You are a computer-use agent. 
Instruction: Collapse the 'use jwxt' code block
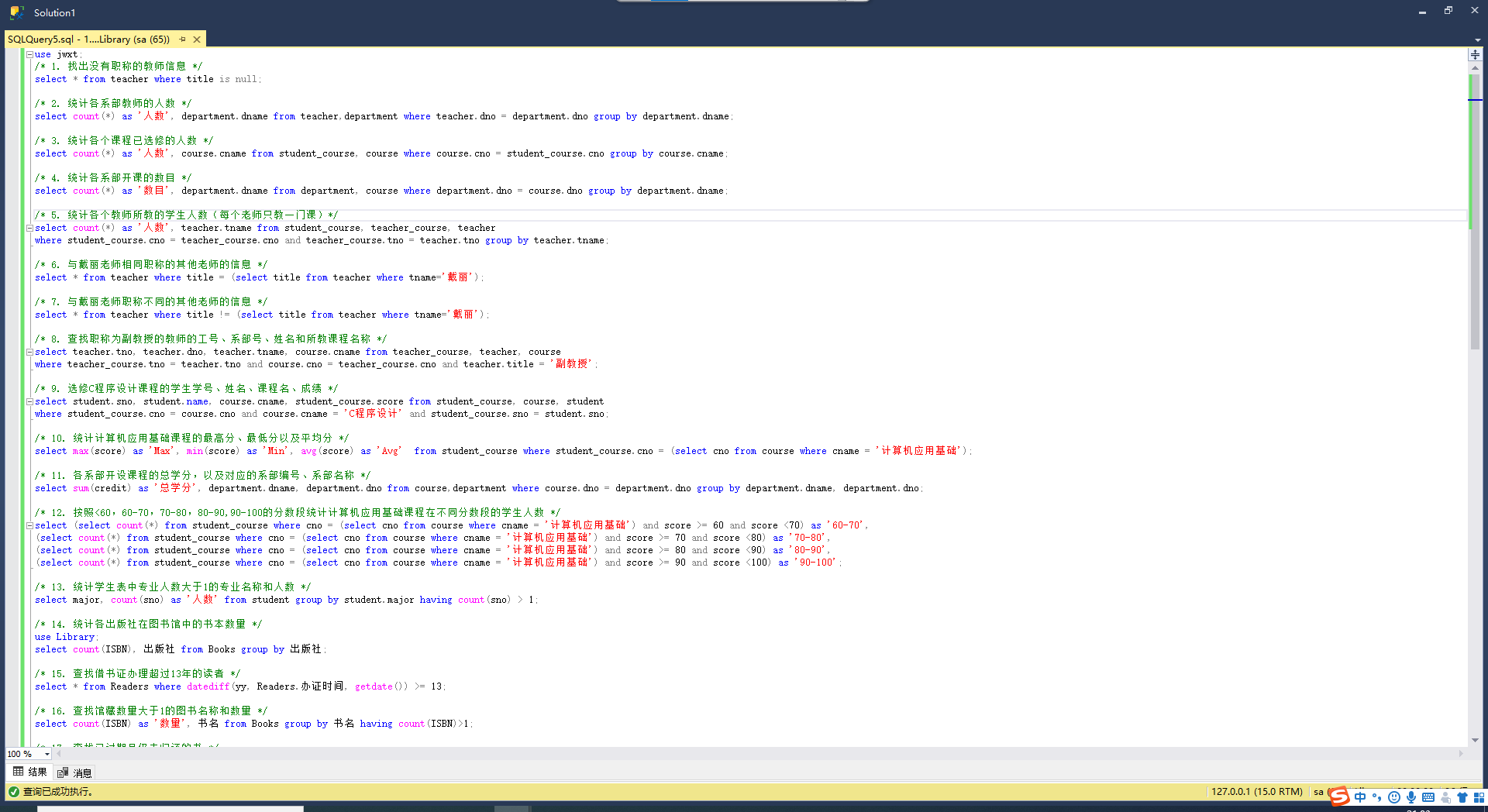click(29, 54)
